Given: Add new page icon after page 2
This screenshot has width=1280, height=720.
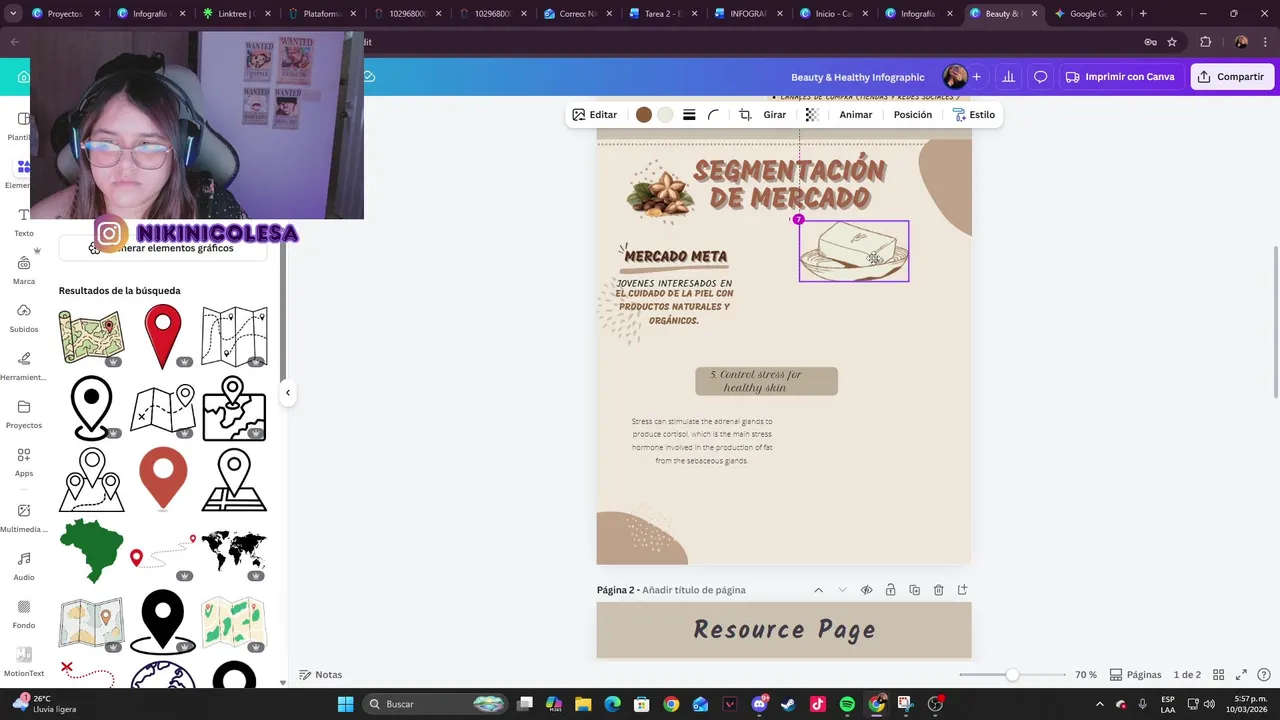Looking at the screenshot, I should coord(962,590).
